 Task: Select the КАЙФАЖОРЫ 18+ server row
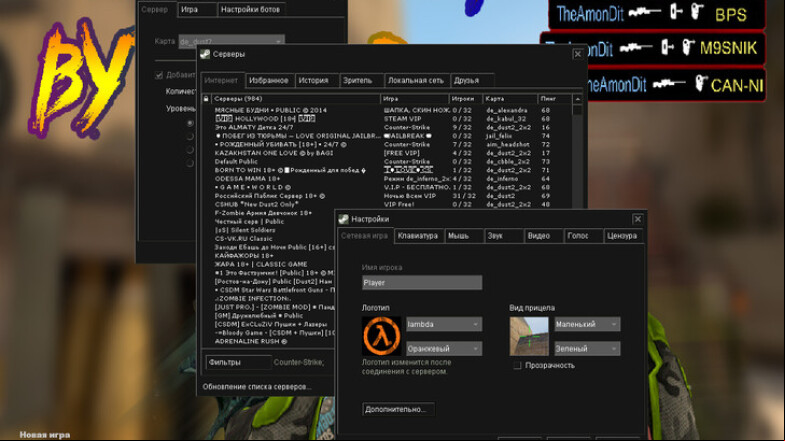coord(269,255)
